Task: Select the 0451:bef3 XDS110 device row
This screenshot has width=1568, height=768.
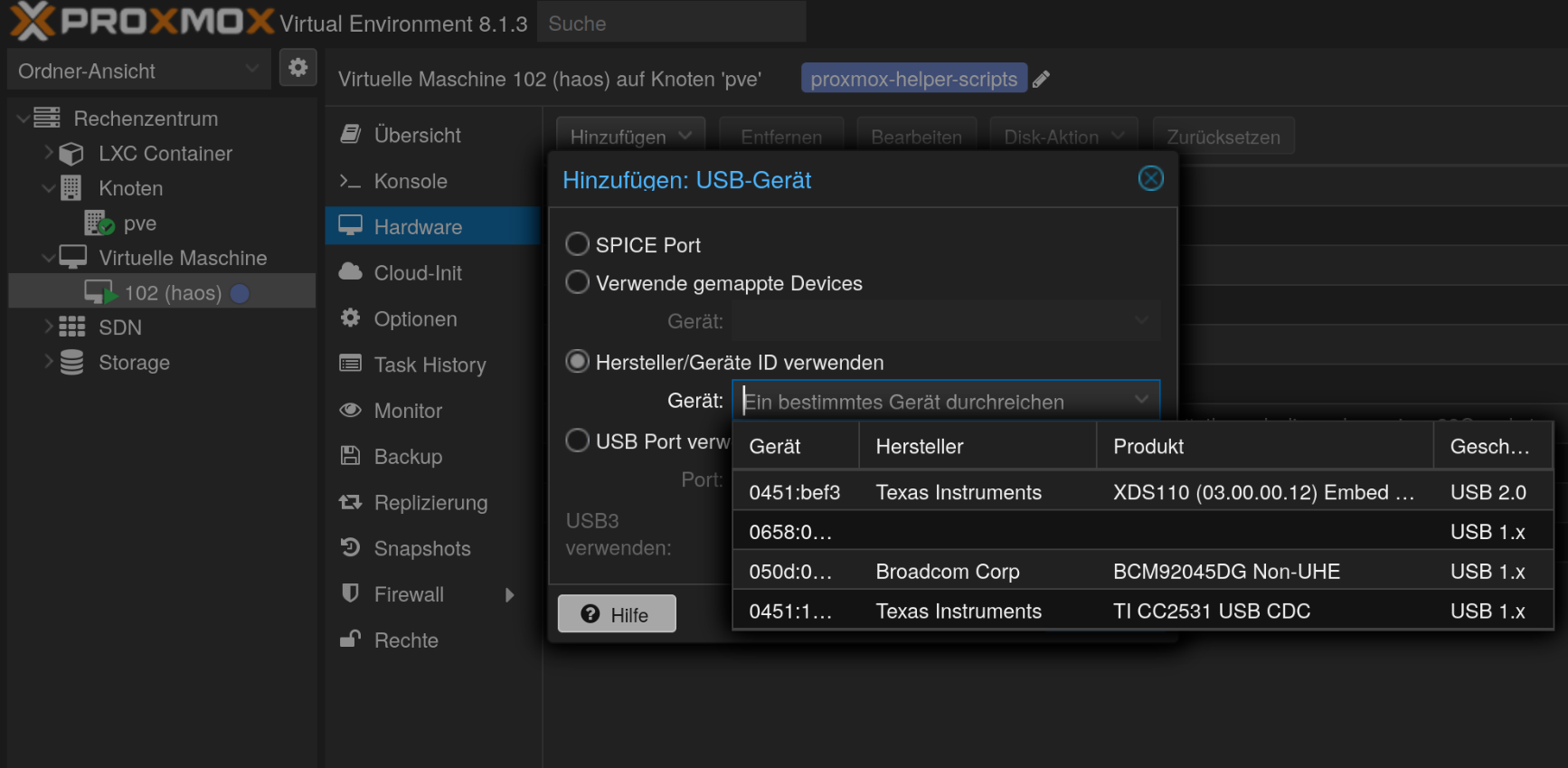Action: point(1142,492)
